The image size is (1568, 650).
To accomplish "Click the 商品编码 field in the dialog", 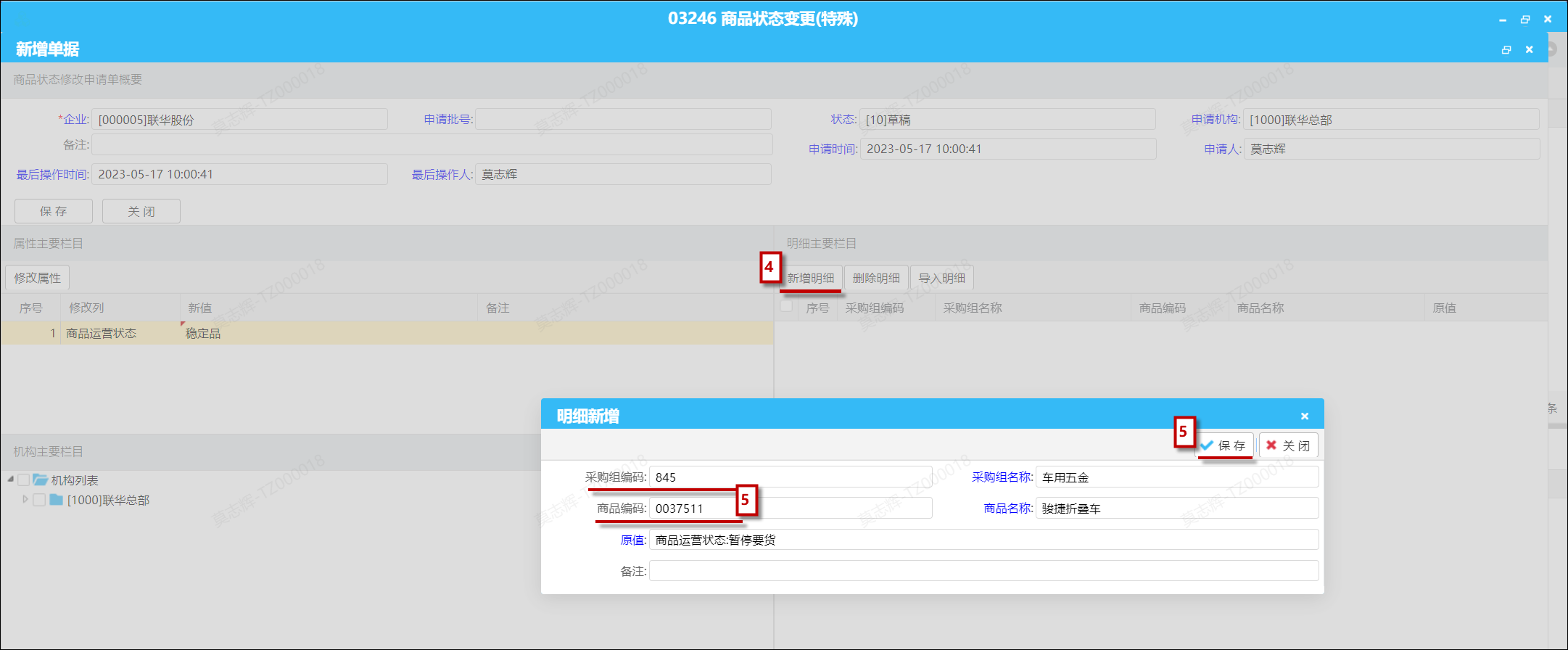I will pos(789,509).
